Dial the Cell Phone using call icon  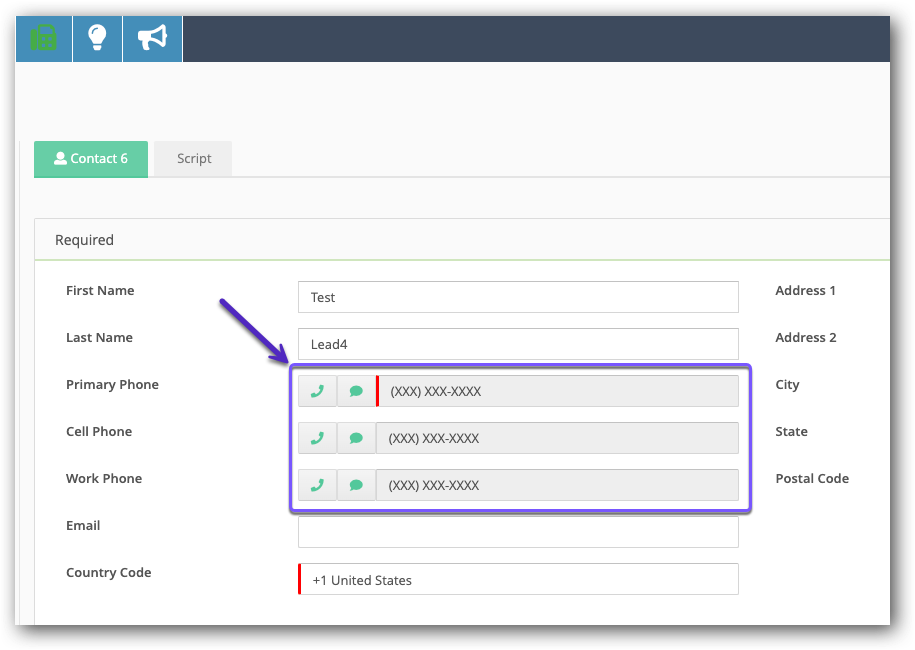point(317,438)
